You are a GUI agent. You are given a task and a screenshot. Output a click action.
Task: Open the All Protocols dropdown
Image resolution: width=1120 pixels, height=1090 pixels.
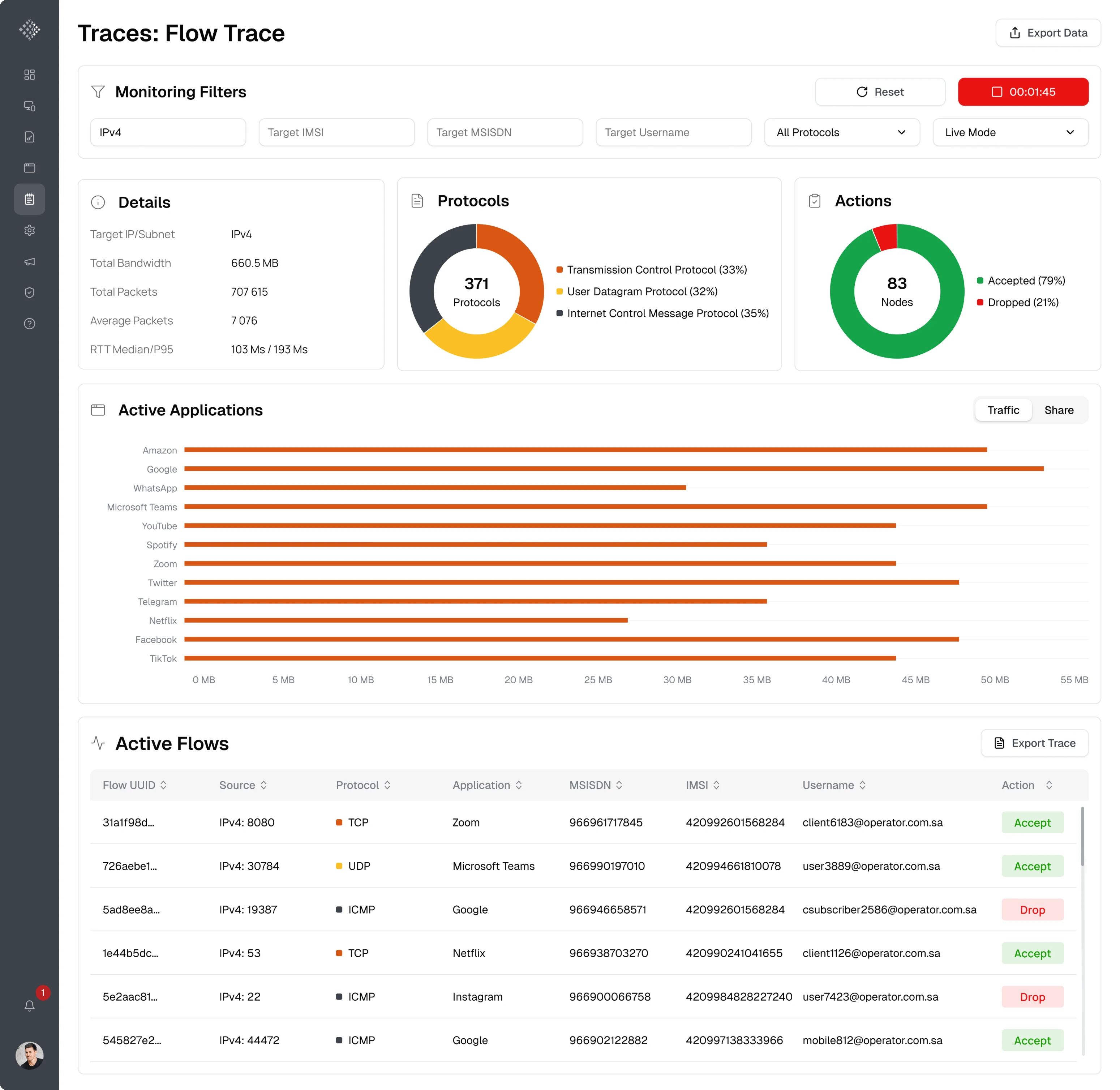pos(841,132)
